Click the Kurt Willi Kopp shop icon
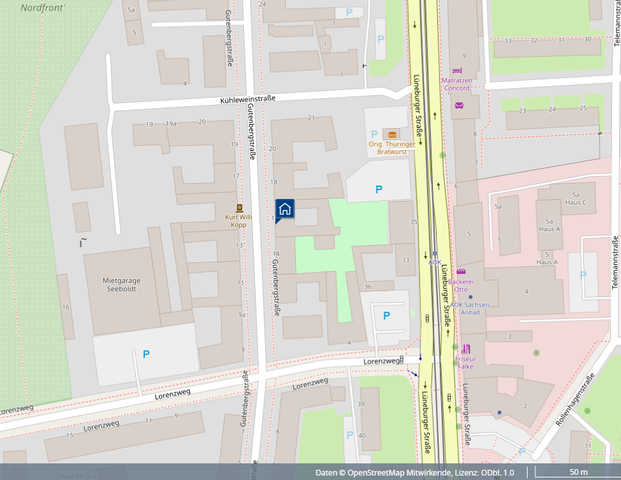 [237, 207]
